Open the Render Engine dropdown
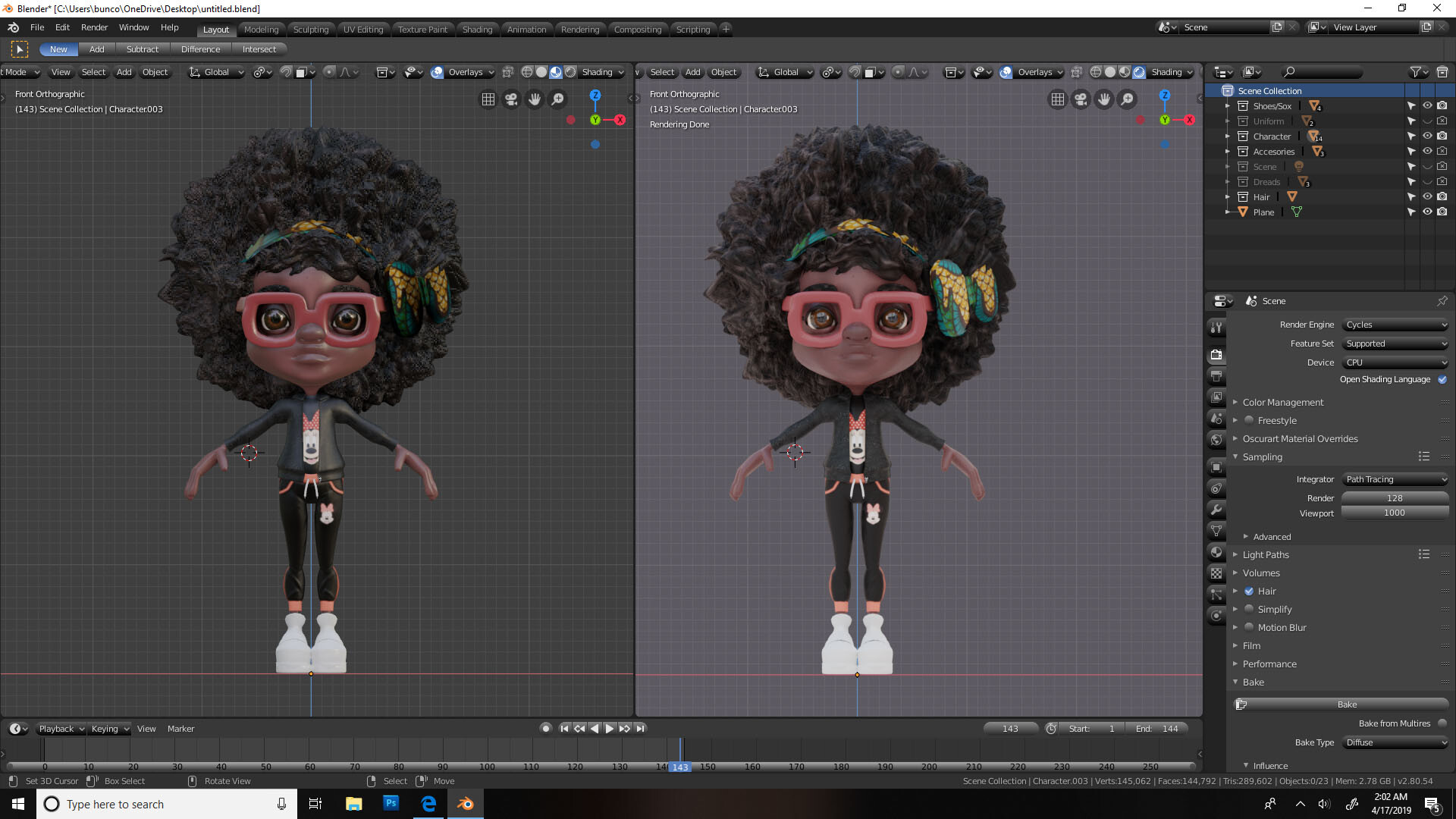1456x819 pixels. pyautogui.click(x=1395, y=325)
